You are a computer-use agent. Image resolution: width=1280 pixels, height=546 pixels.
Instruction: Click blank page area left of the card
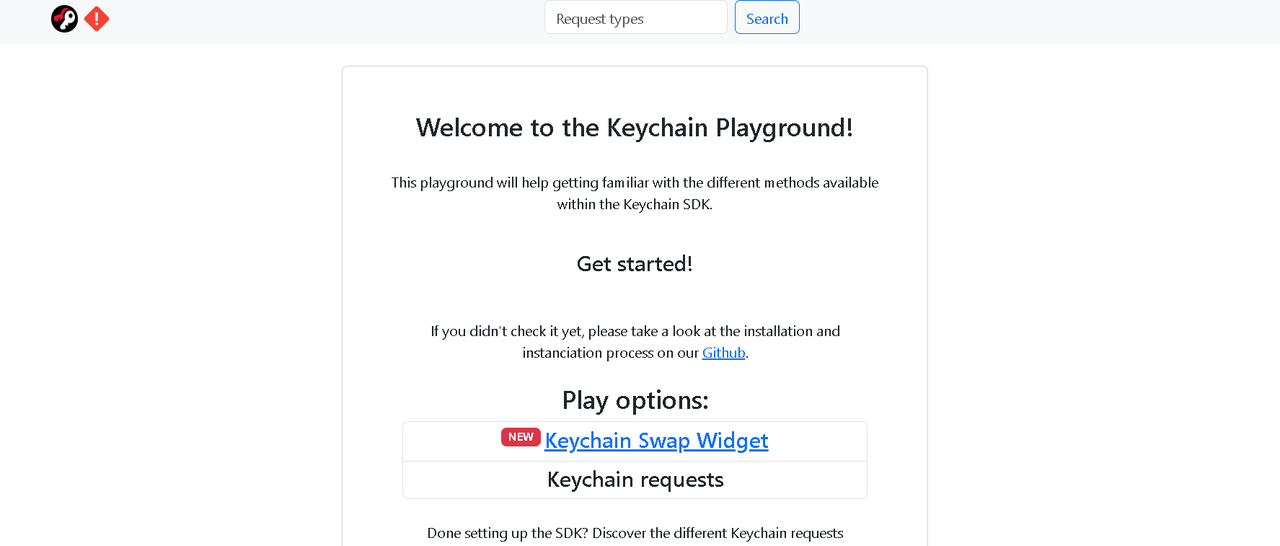(x=170, y=300)
